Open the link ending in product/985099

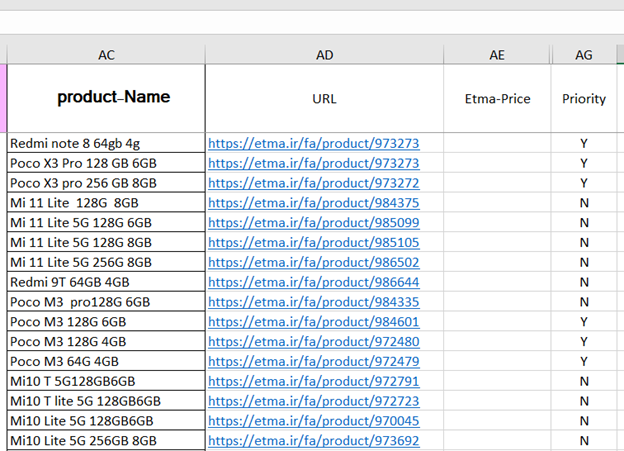pos(314,223)
